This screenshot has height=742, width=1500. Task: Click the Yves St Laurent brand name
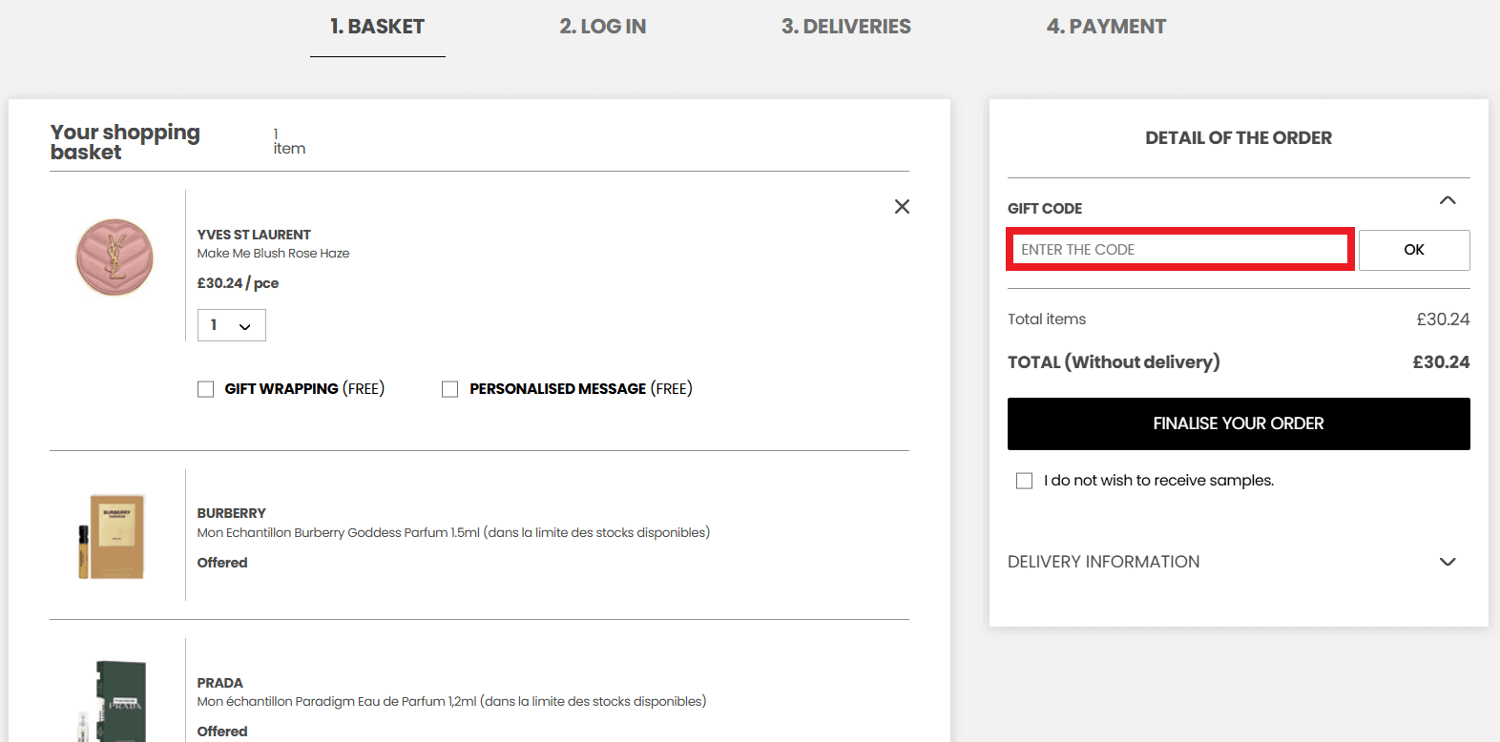point(254,235)
